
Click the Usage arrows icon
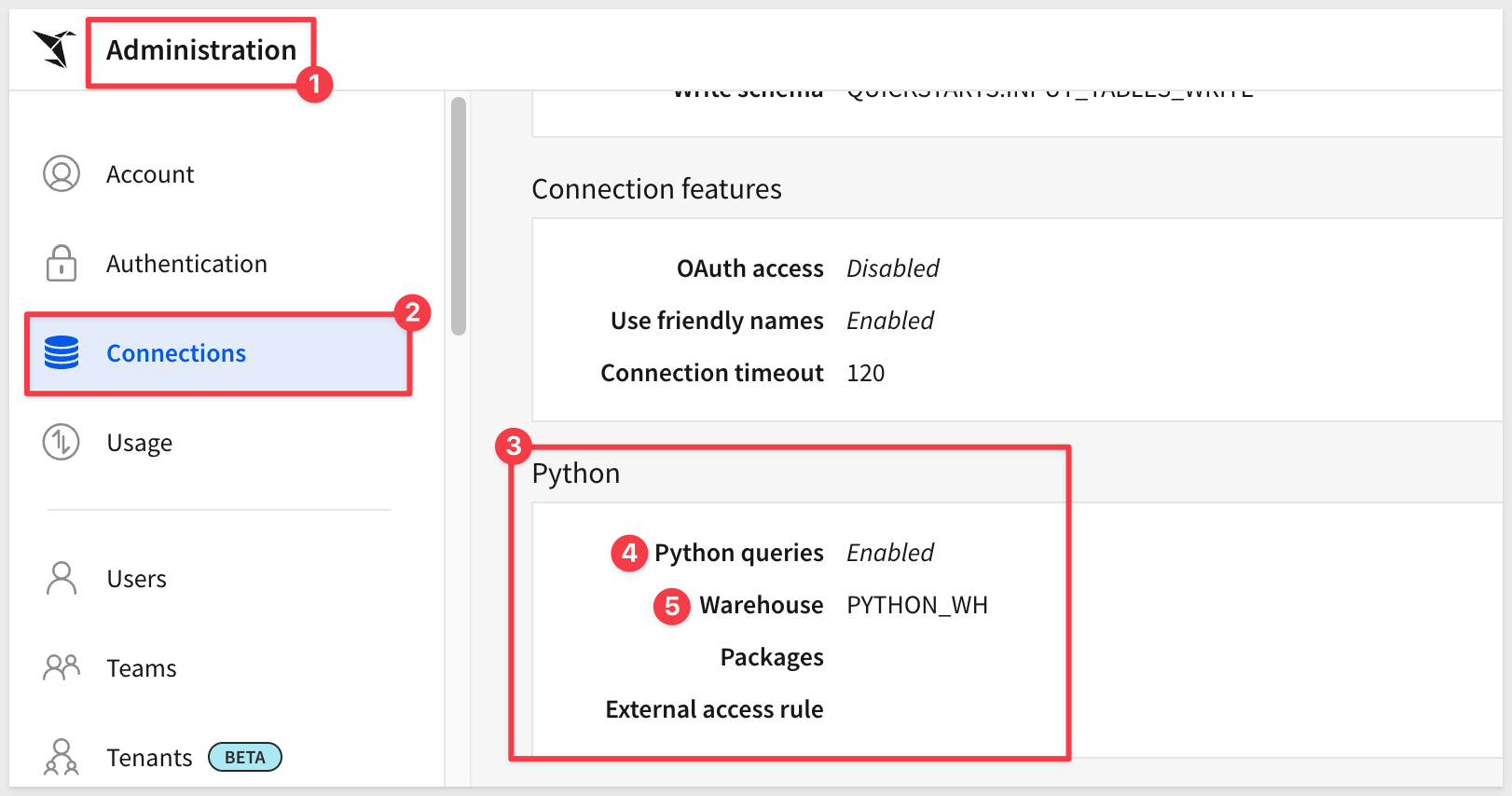click(x=62, y=443)
